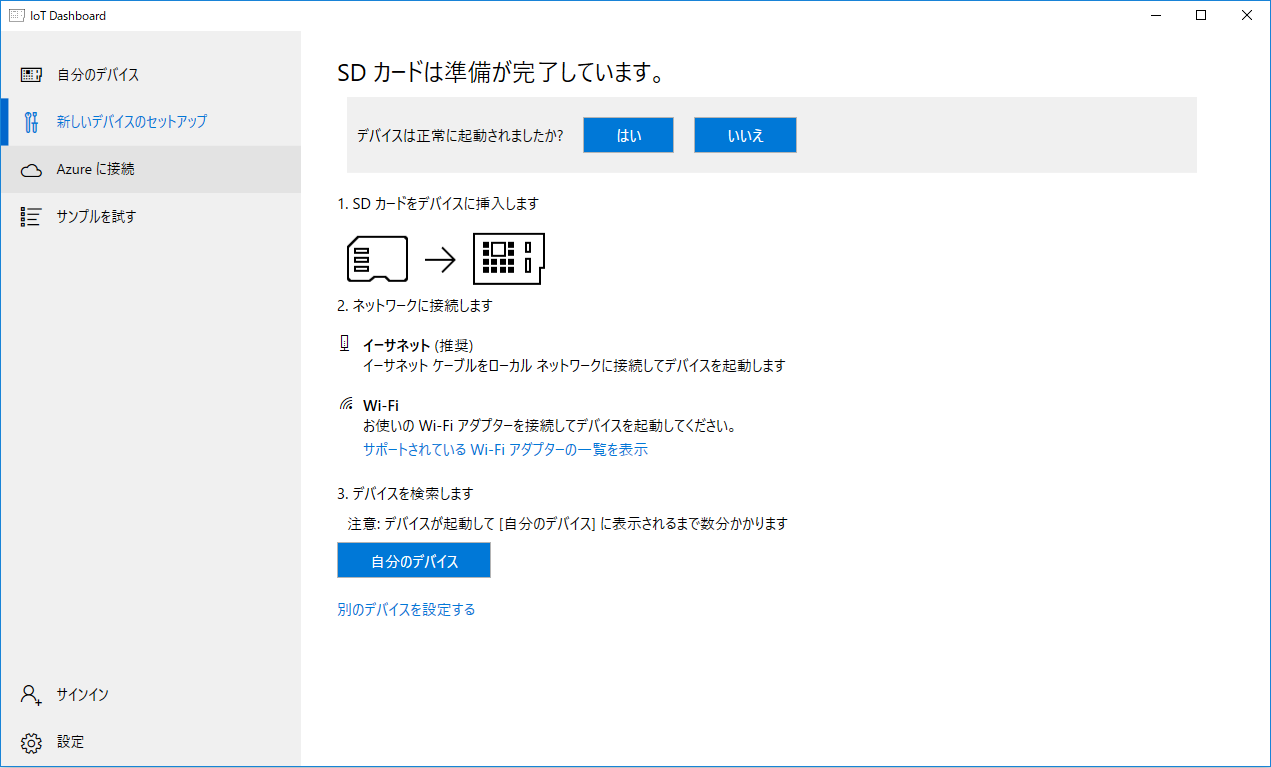The image size is (1271, 768).
Task: Click the note starting with 注意:
Action: coord(567,524)
